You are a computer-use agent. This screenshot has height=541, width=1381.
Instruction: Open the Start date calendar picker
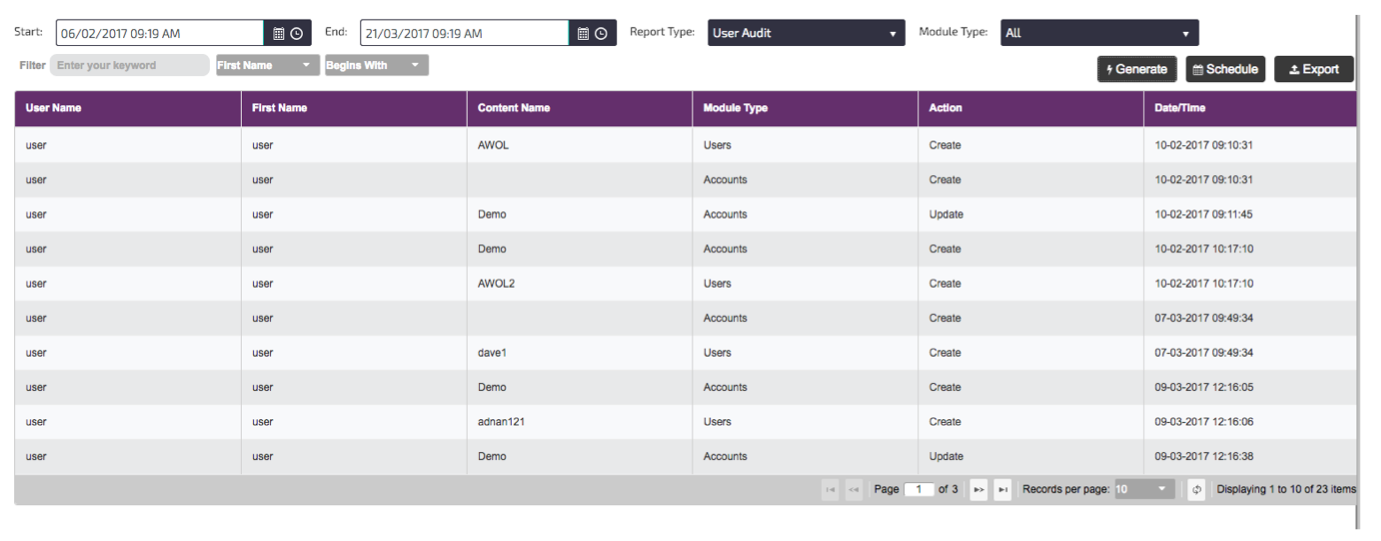280,33
